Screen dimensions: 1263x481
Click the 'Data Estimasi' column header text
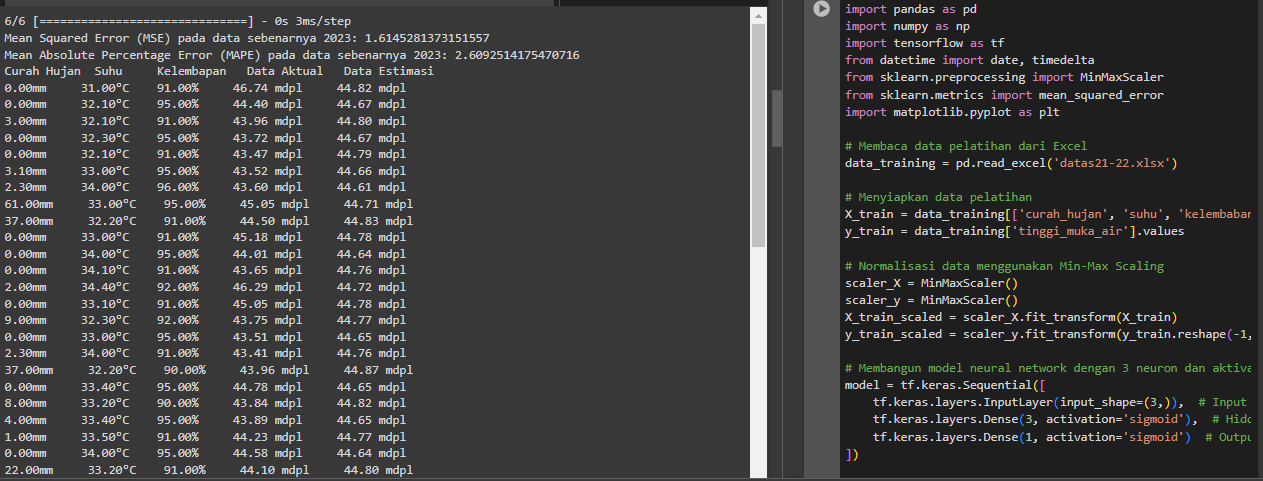388,72
